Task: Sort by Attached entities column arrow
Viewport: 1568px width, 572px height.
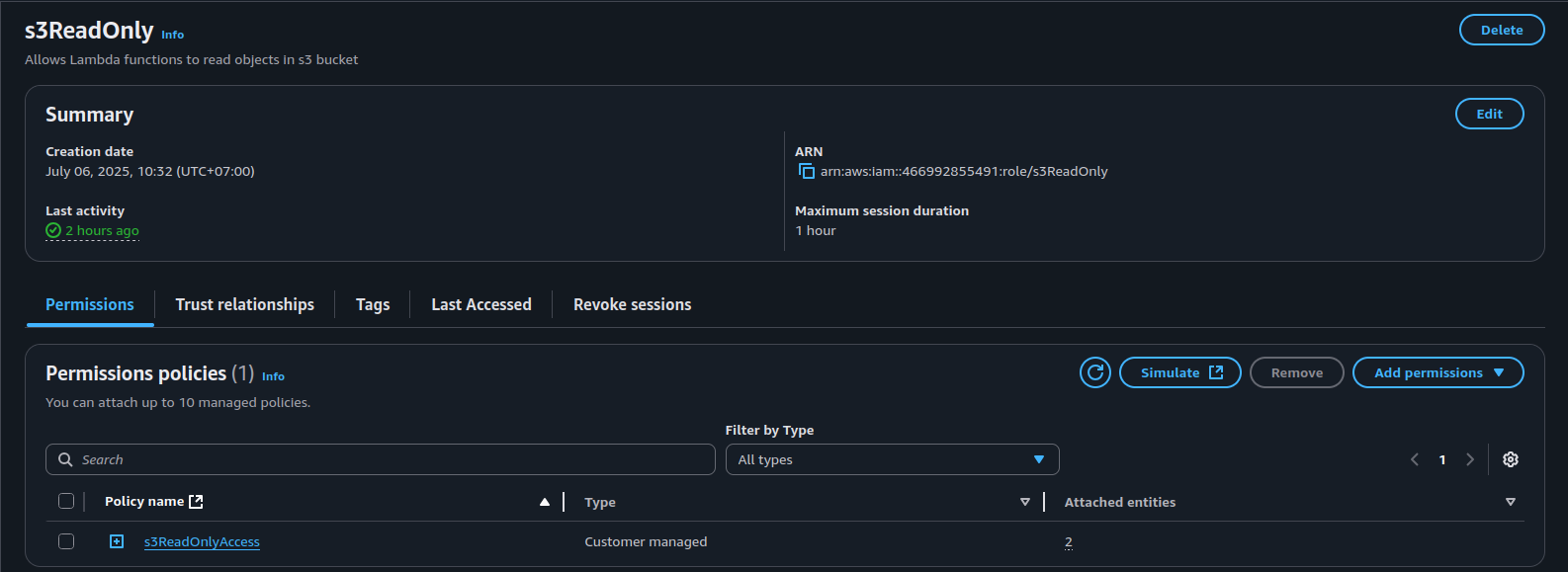Action: coord(1510,502)
